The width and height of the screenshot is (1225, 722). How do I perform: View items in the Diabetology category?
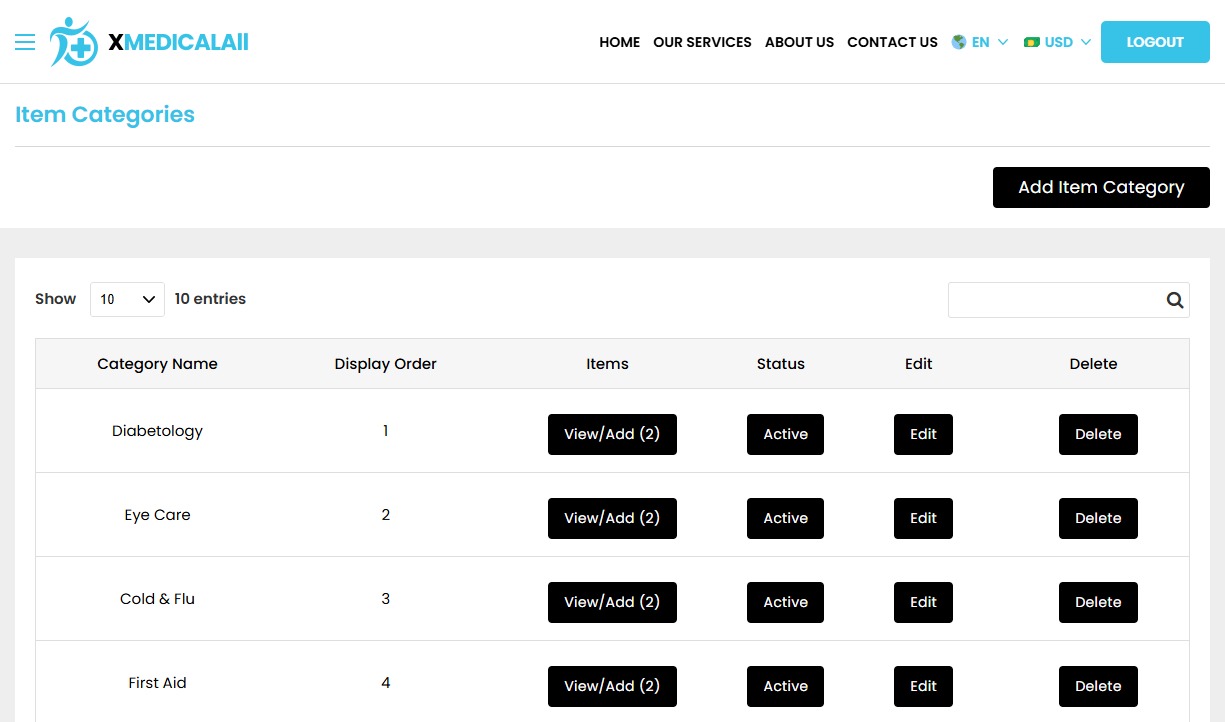tap(612, 434)
